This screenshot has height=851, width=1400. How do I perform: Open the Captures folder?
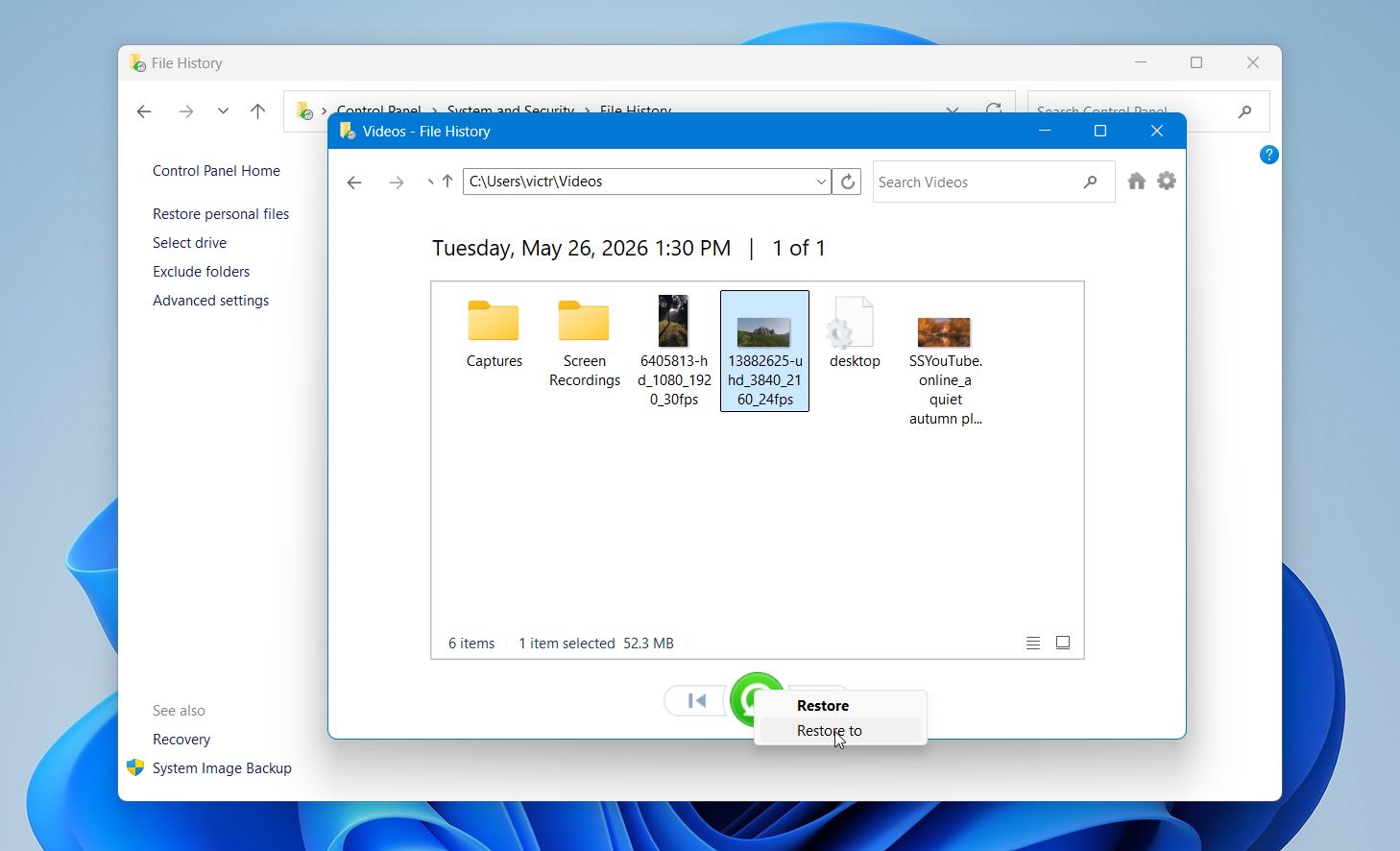(494, 334)
